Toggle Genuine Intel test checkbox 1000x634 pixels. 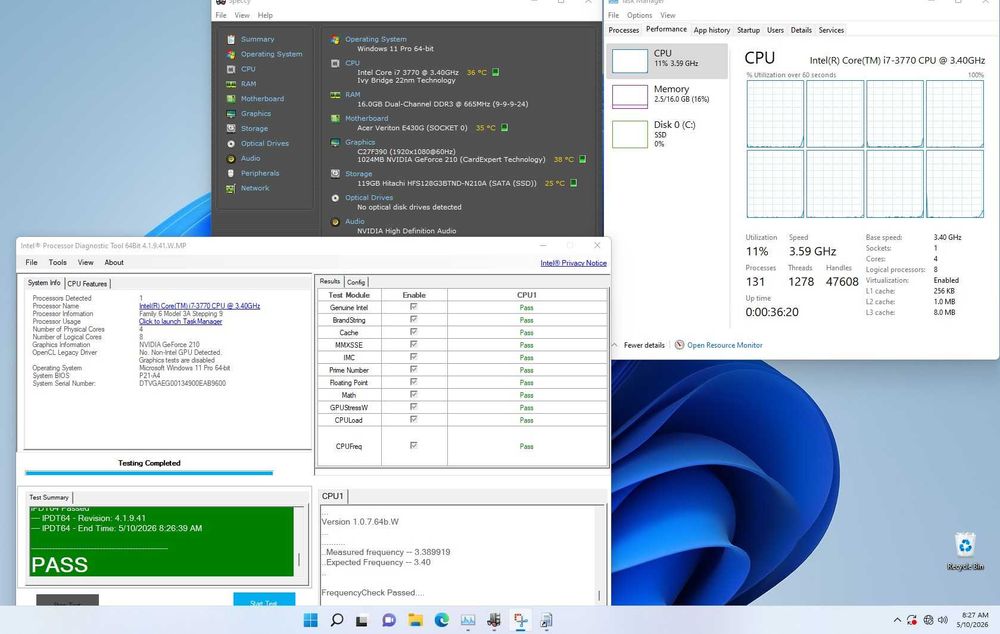(413, 307)
